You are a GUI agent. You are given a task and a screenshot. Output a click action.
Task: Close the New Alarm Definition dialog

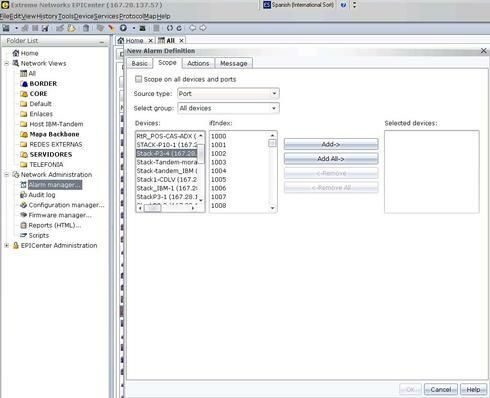pyautogui.click(x=483, y=51)
